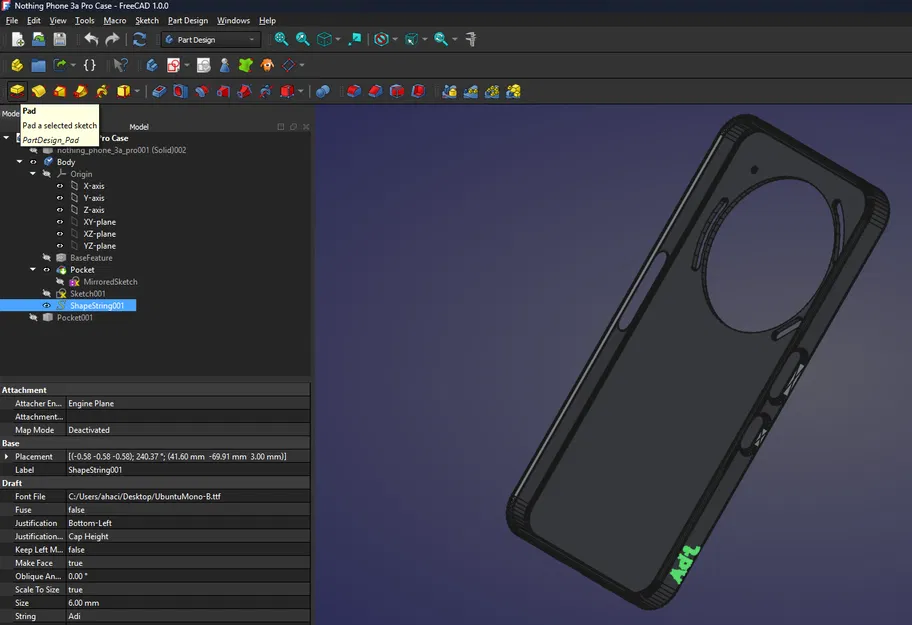The image size is (912, 625).
Task: Select the Revolution tool
Action: pyautogui.click(x=38, y=90)
